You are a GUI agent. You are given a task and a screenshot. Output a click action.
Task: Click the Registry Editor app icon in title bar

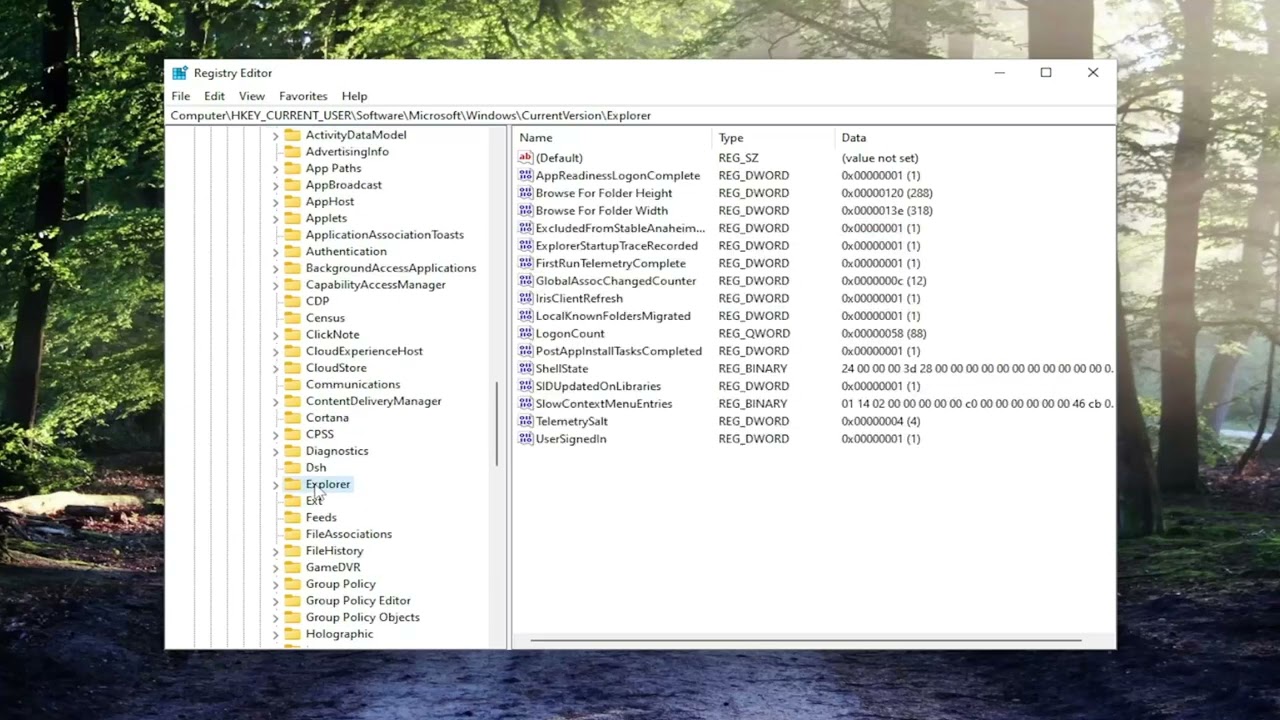179,73
